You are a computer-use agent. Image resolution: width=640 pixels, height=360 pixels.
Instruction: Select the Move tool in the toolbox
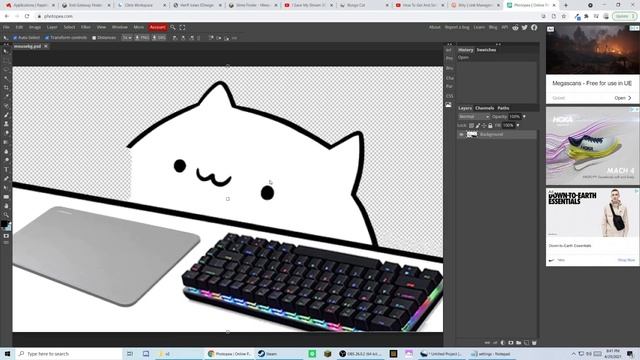pos(6,51)
